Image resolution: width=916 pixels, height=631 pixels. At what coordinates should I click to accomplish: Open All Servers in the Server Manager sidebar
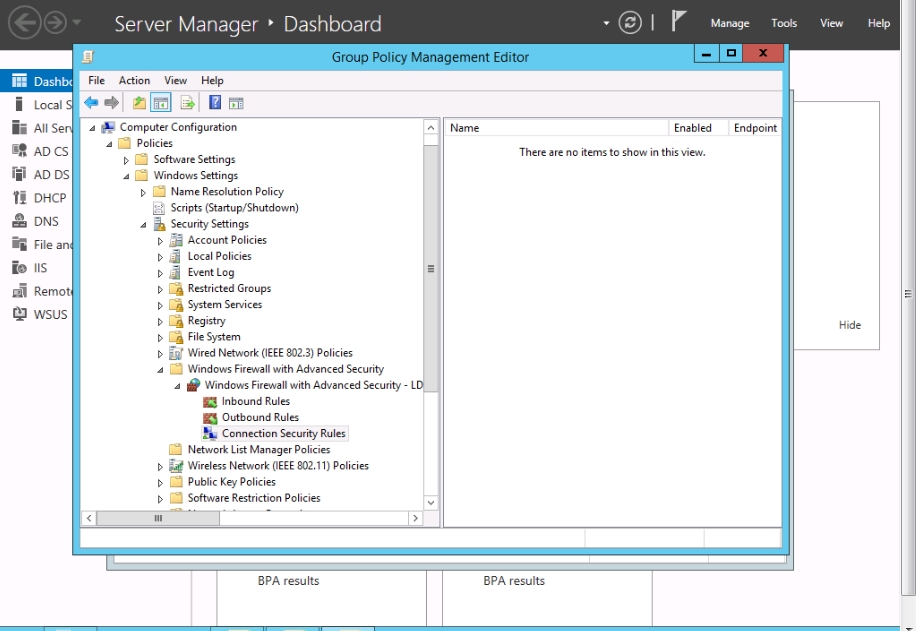(x=42, y=128)
